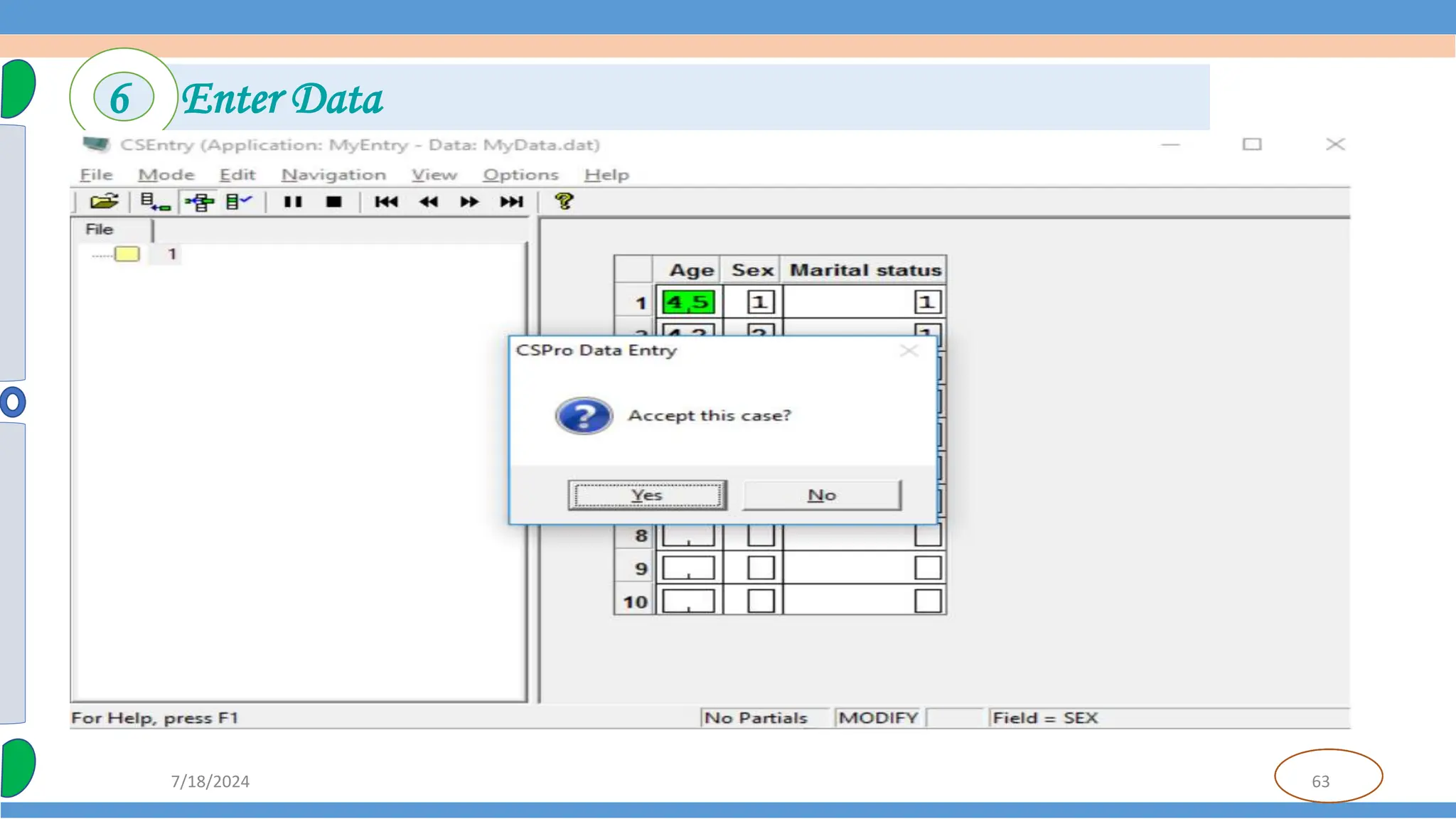Open the Mode menu
The image size is (1456, 819).
click(166, 175)
